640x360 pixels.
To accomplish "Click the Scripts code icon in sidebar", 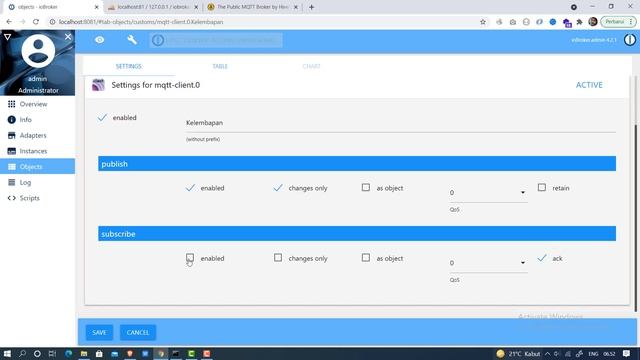I will coord(11,198).
